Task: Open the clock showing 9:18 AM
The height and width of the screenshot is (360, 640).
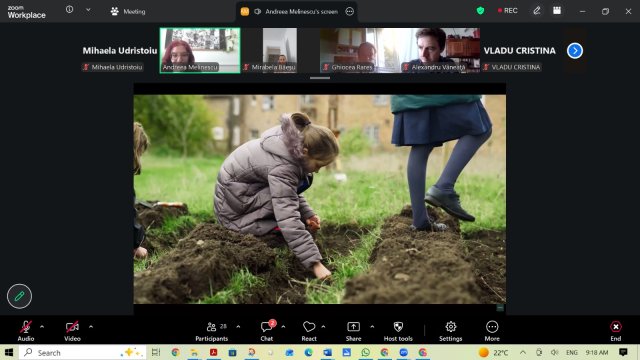Action: (597, 352)
